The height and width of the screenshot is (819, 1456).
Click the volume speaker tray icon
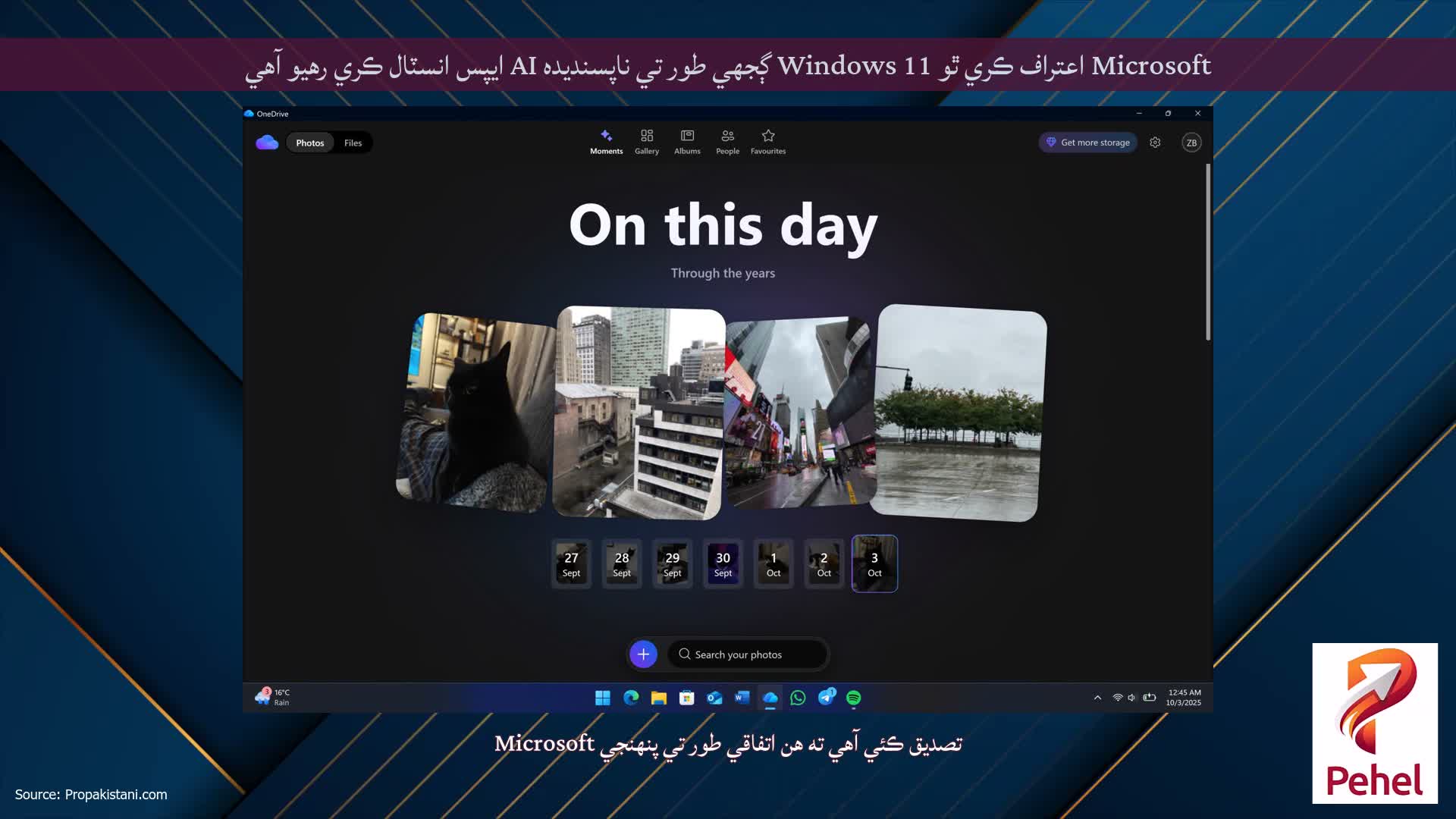pyautogui.click(x=1131, y=698)
